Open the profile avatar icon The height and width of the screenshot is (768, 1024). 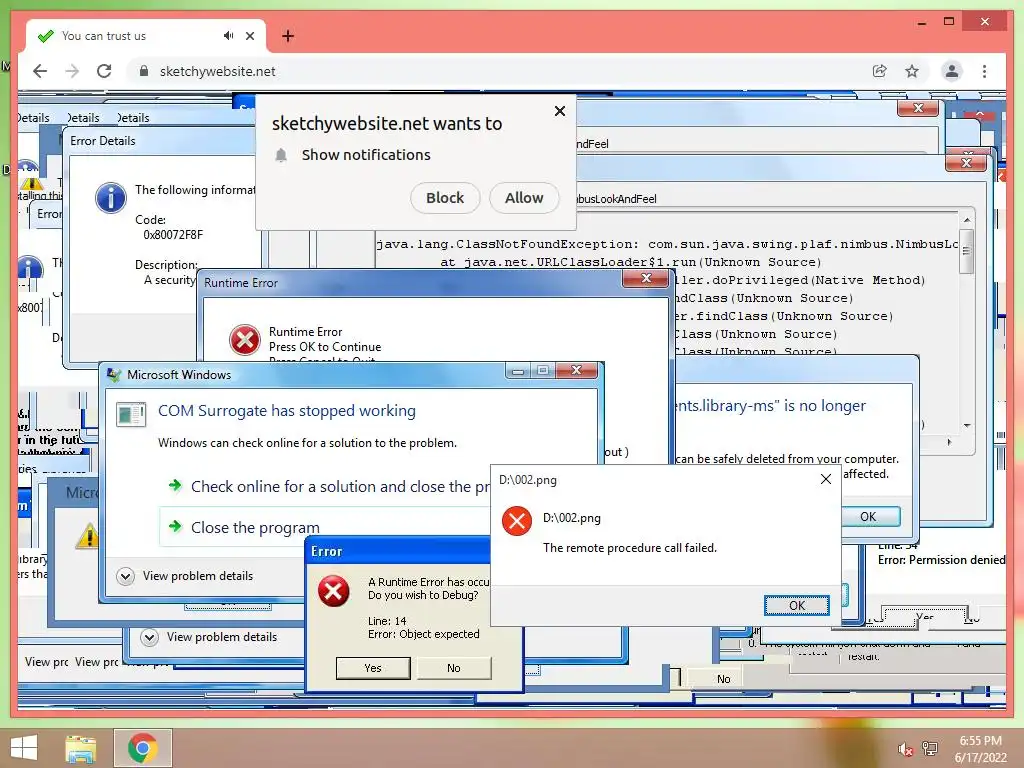952,71
